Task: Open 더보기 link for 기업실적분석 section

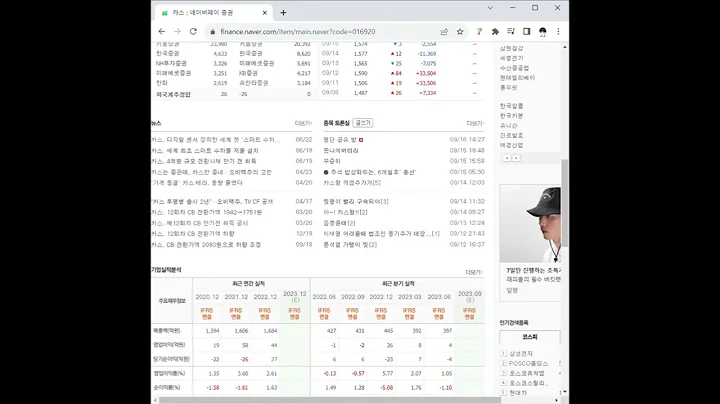Action: (474, 272)
